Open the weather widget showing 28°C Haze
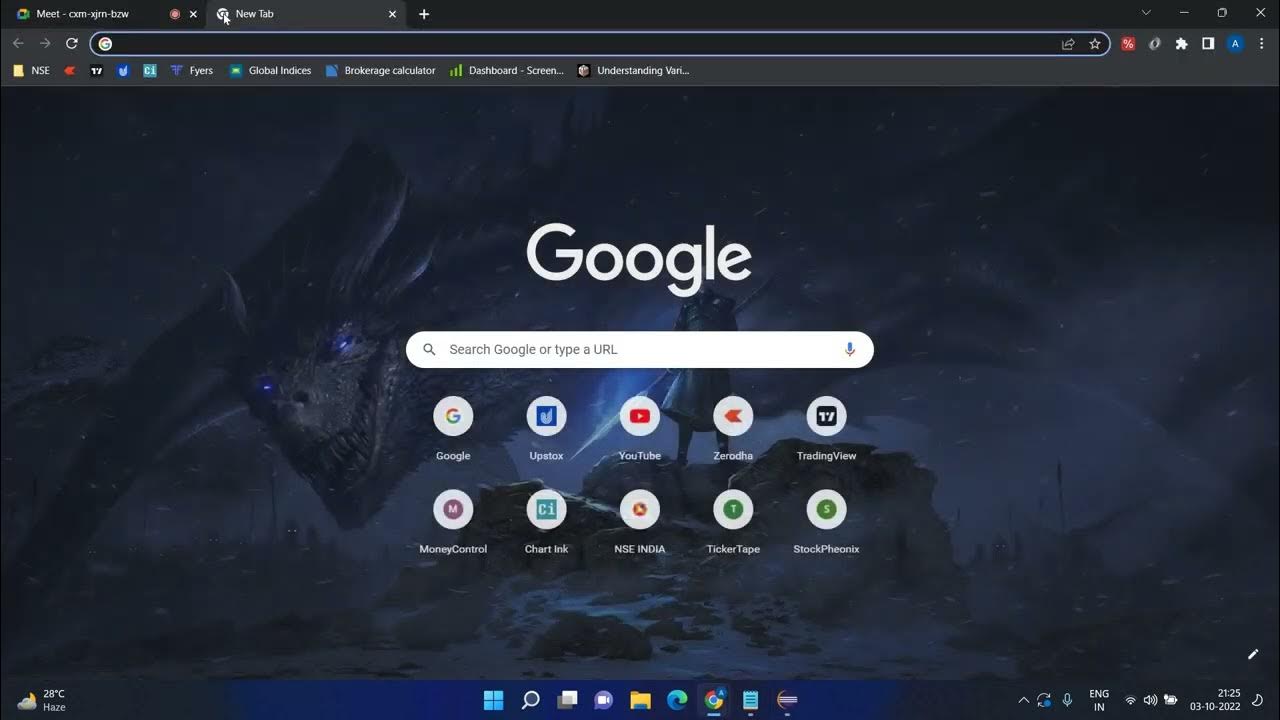Viewport: 1280px width, 720px height. click(42, 700)
